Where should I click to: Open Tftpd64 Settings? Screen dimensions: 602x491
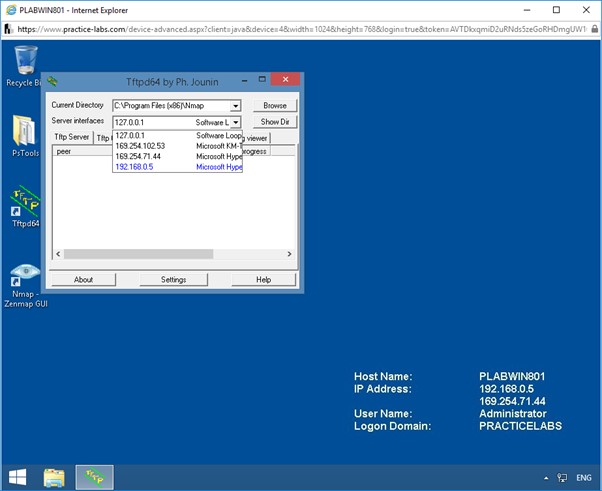(x=174, y=279)
